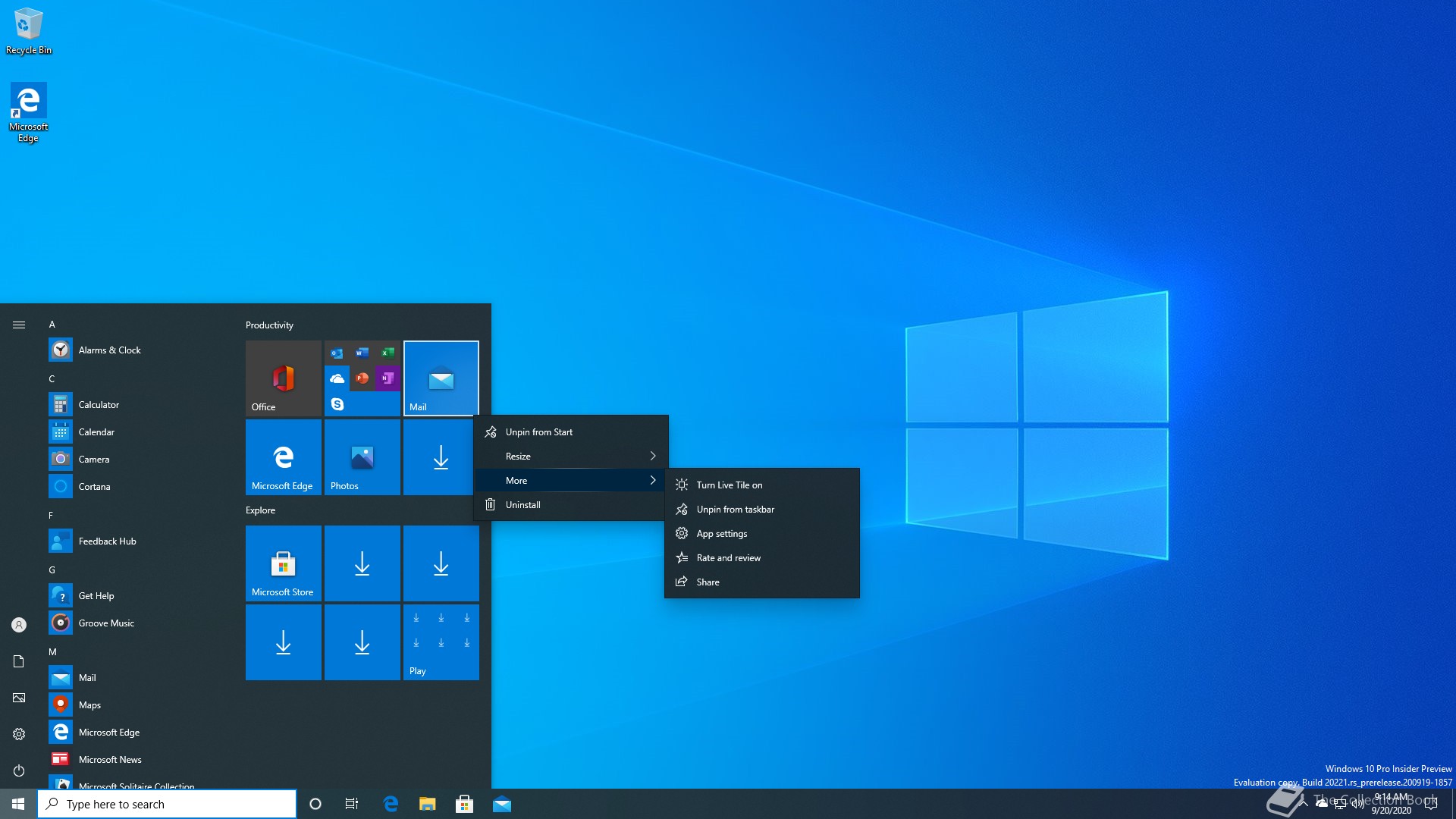
Task: Expand the Resize submenu
Action: coord(571,457)
